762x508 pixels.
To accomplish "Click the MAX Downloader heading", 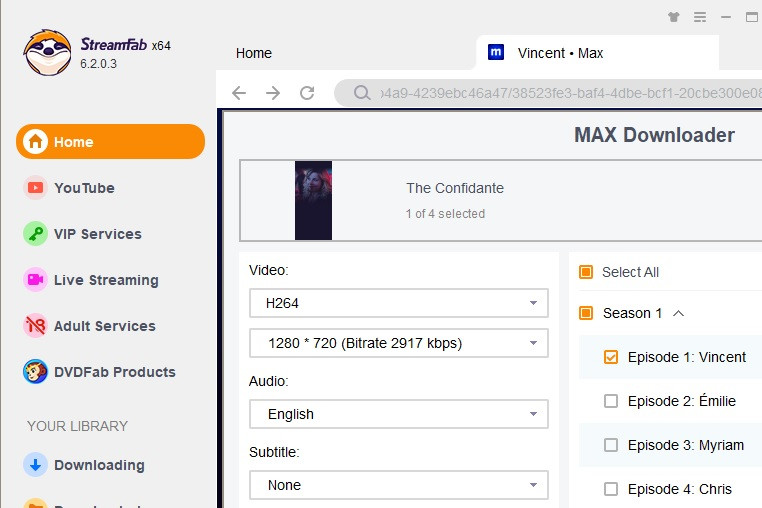I will [x=654, y=135].
